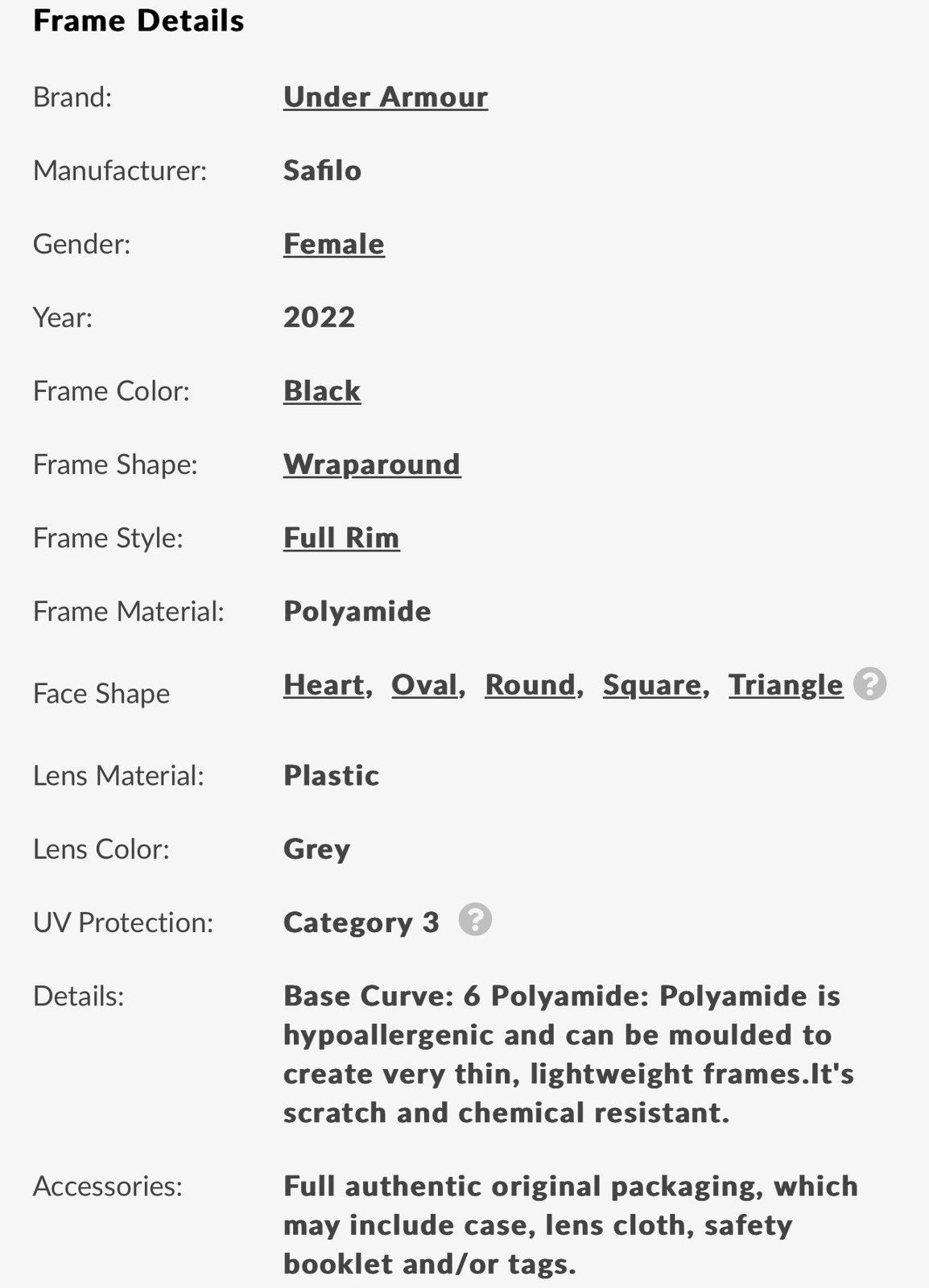The height and width of the screenshot is (1288, 929).
Task: Click the 2022 year value
Action: point(319,317)
